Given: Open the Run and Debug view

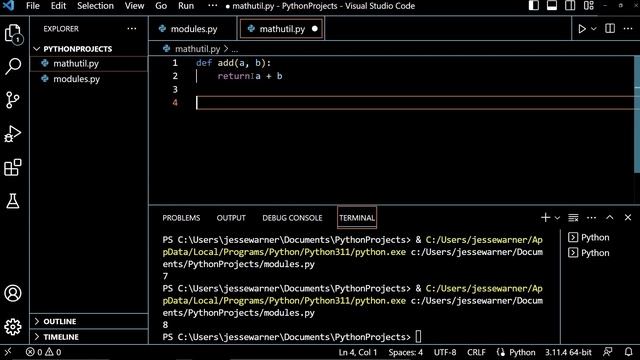Looking at the screenshot, I should 13,133.
